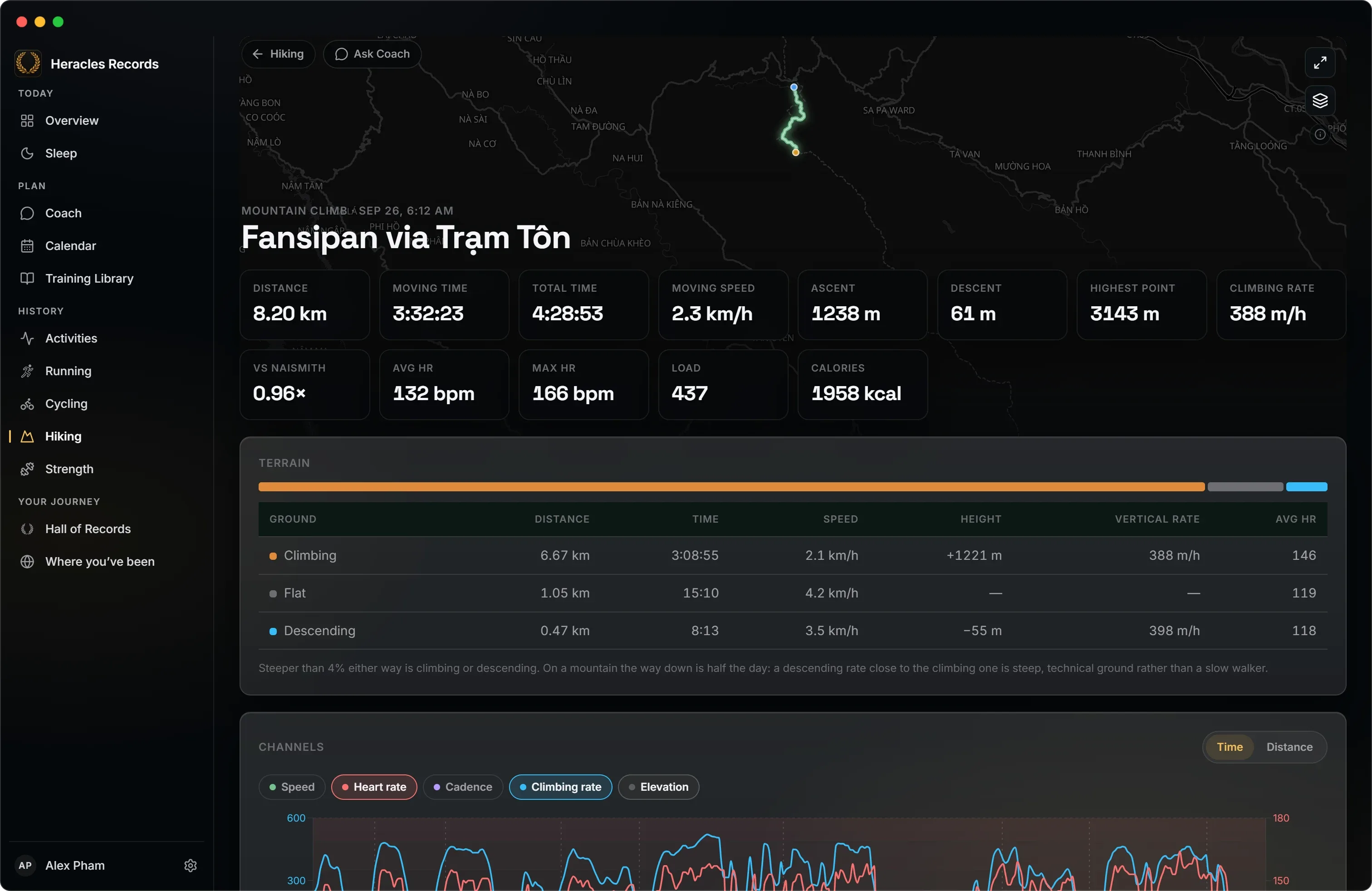The height and width of the screenshot is (891, 1372).
Task: Select the Time axis option
Action: click(1229, 747)
